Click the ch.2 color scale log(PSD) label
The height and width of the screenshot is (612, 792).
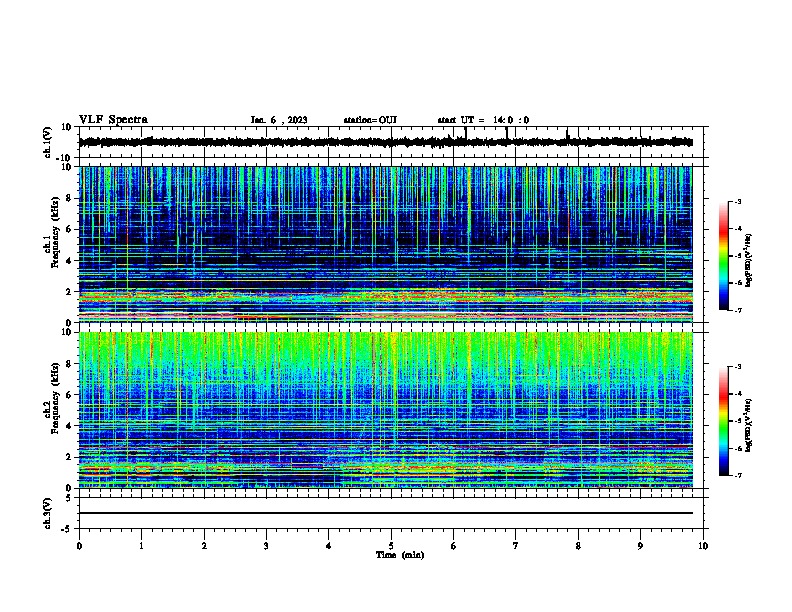[x=749, y=425]
